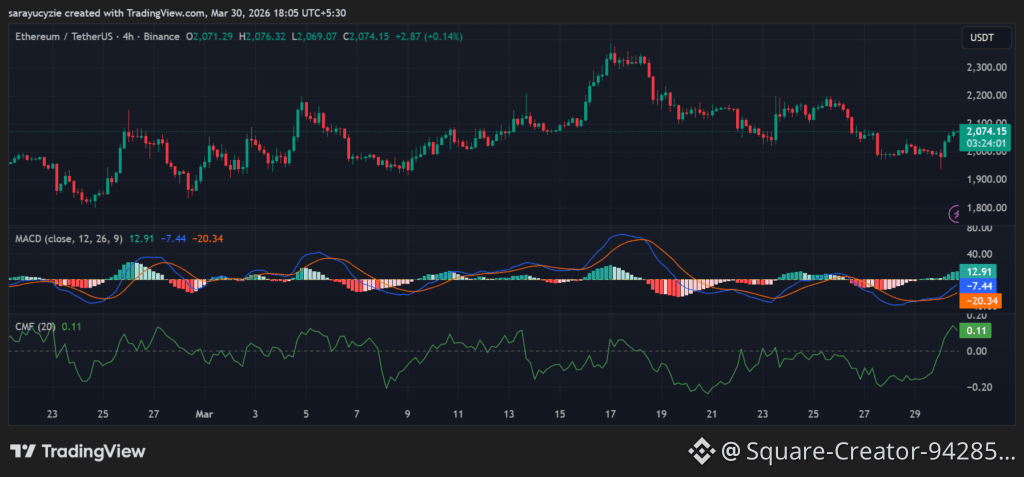The height and width of the screenshot is (477, 1024).
Task: Click the MACD (close, 12, 26, 9) legend
Action: coord(69,238)
